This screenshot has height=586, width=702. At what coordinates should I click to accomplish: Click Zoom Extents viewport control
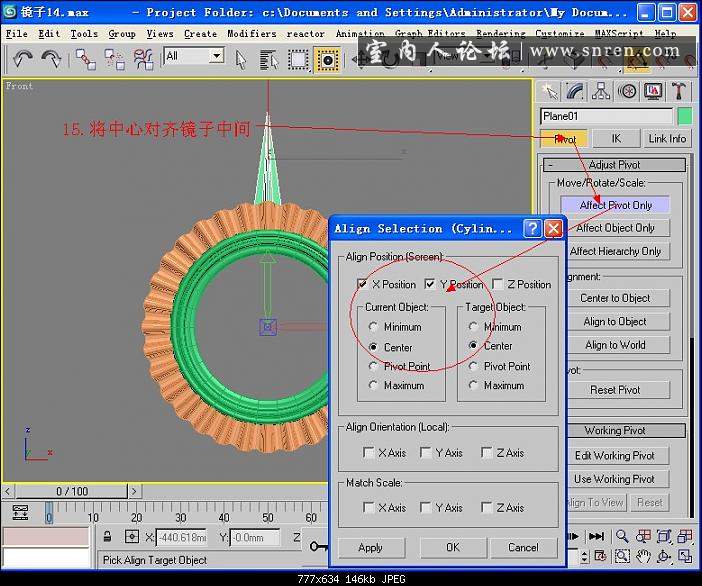coord(664,536)
